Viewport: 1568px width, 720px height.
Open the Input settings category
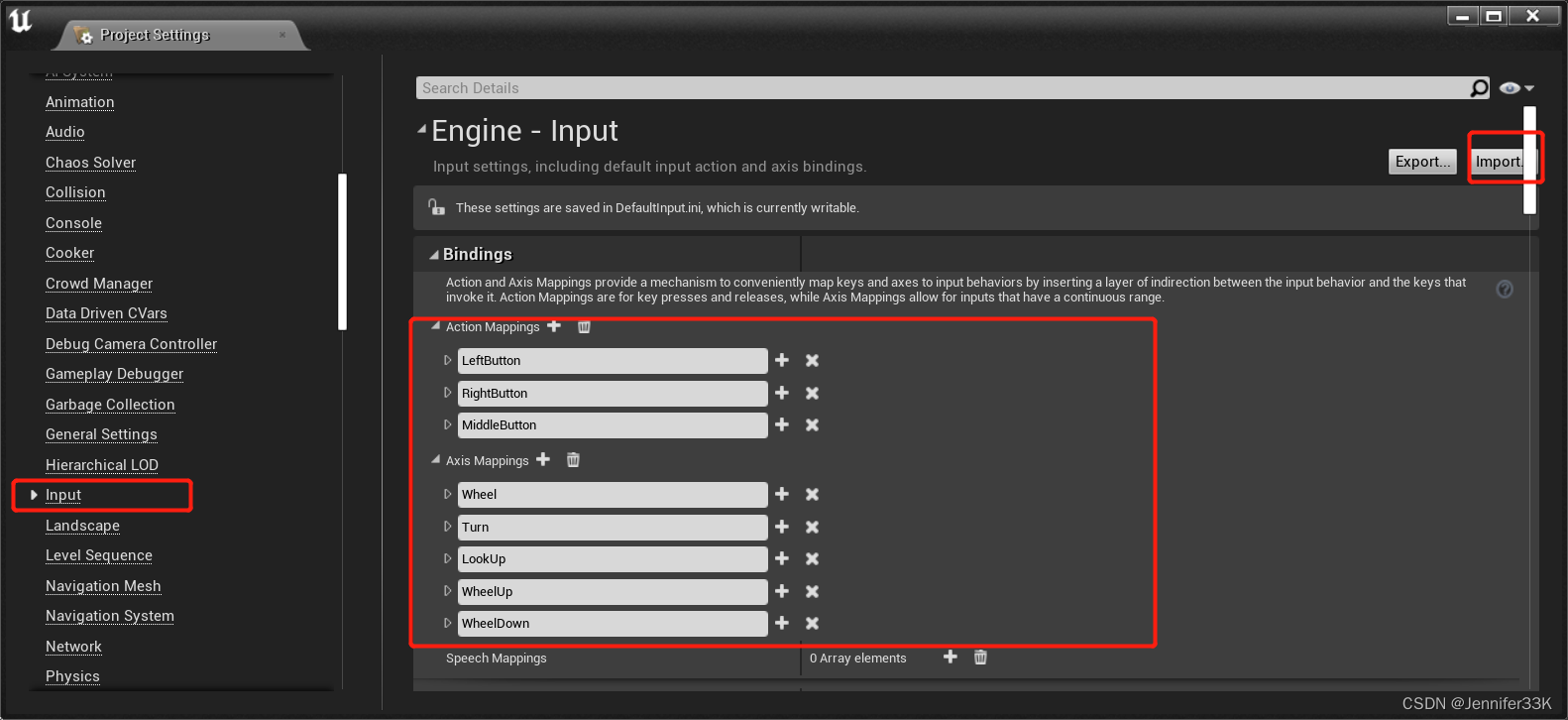pyautogui.click(x=63, y=495)
